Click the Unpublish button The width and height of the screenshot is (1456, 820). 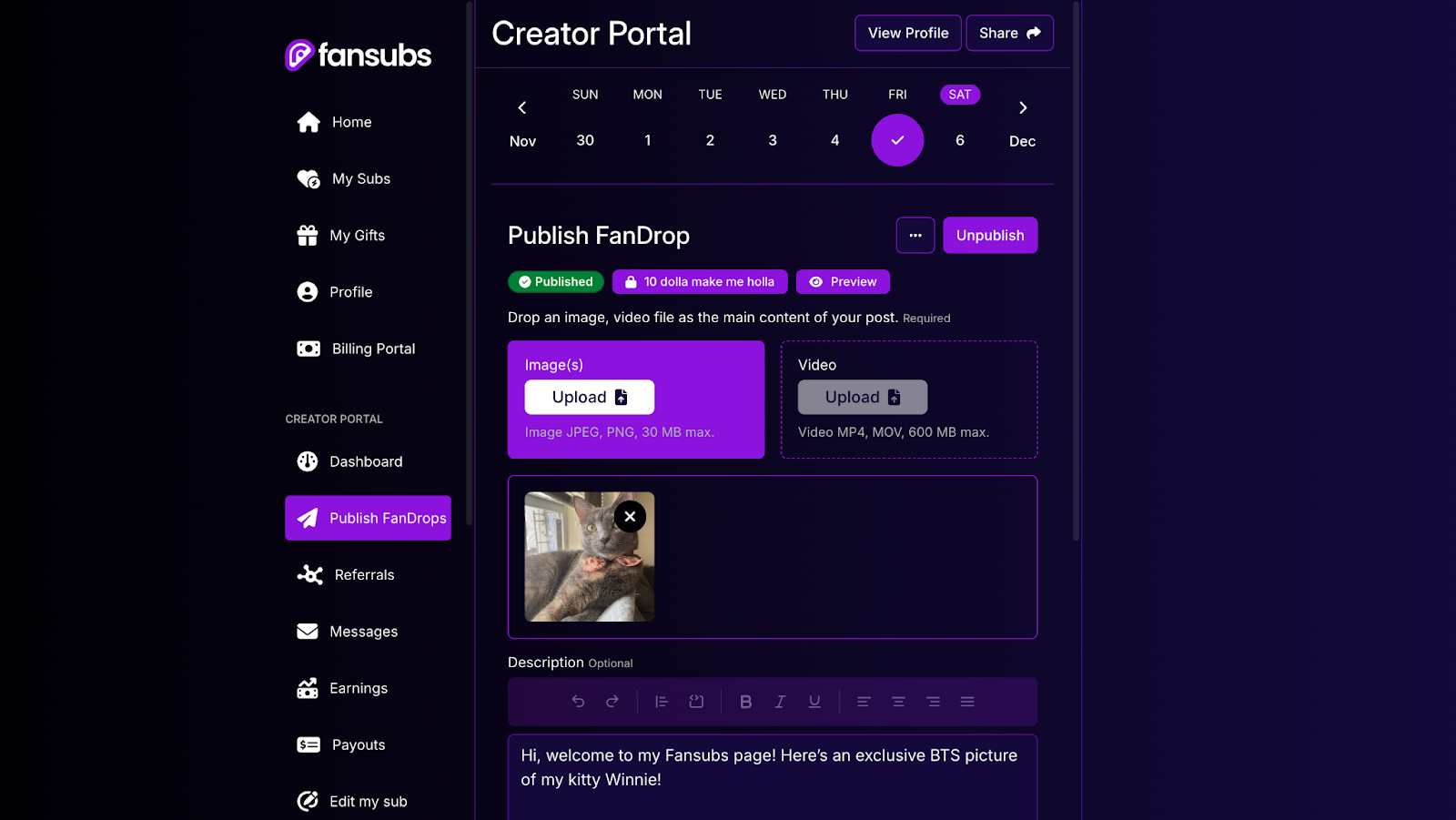[990, 235]
